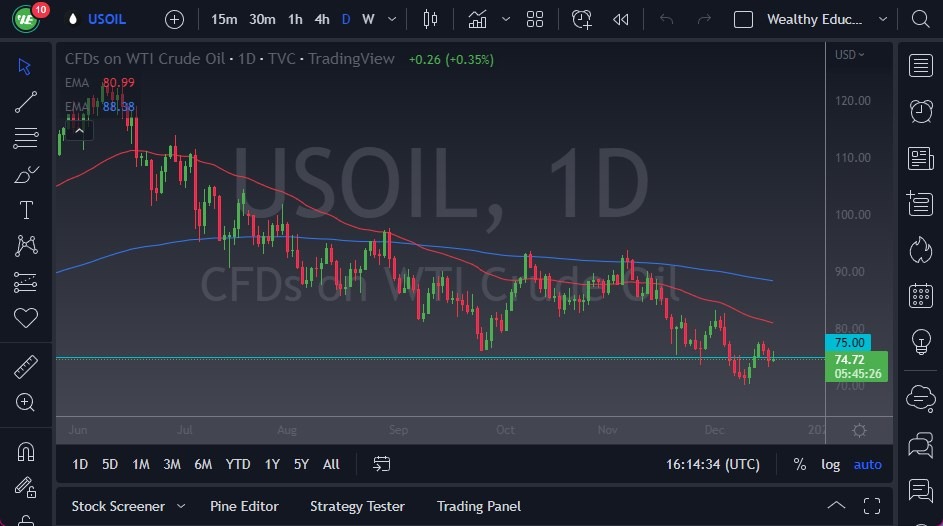Select the daily D timeframe
This screenshot has width=943, height=526.
pos(346,20)
